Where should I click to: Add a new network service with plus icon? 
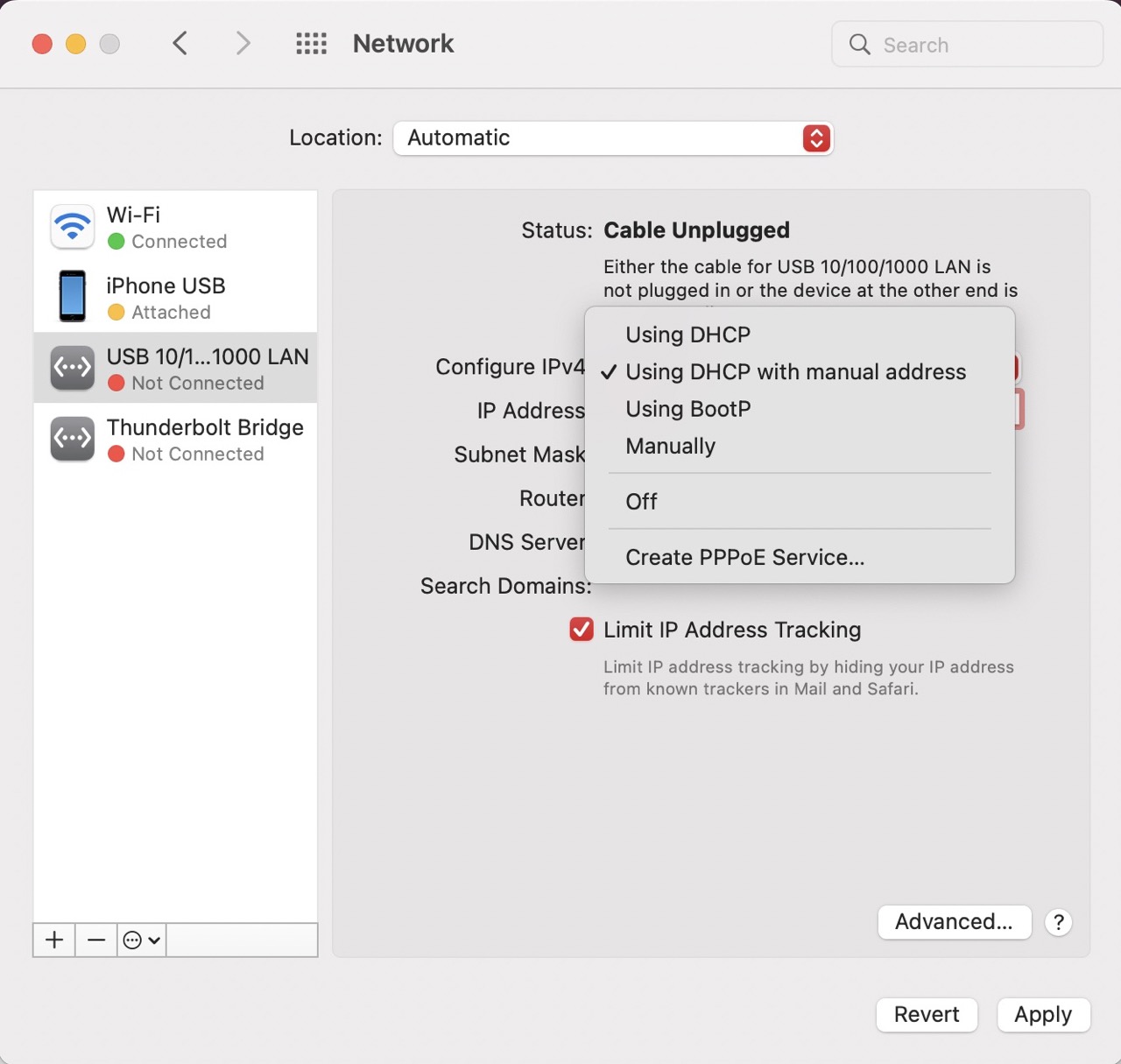tap(53, 940)
